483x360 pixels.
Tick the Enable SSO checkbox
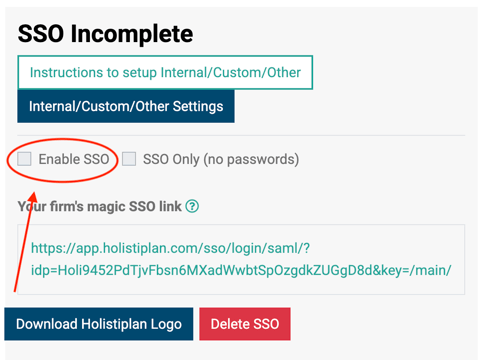coord(24,159)
